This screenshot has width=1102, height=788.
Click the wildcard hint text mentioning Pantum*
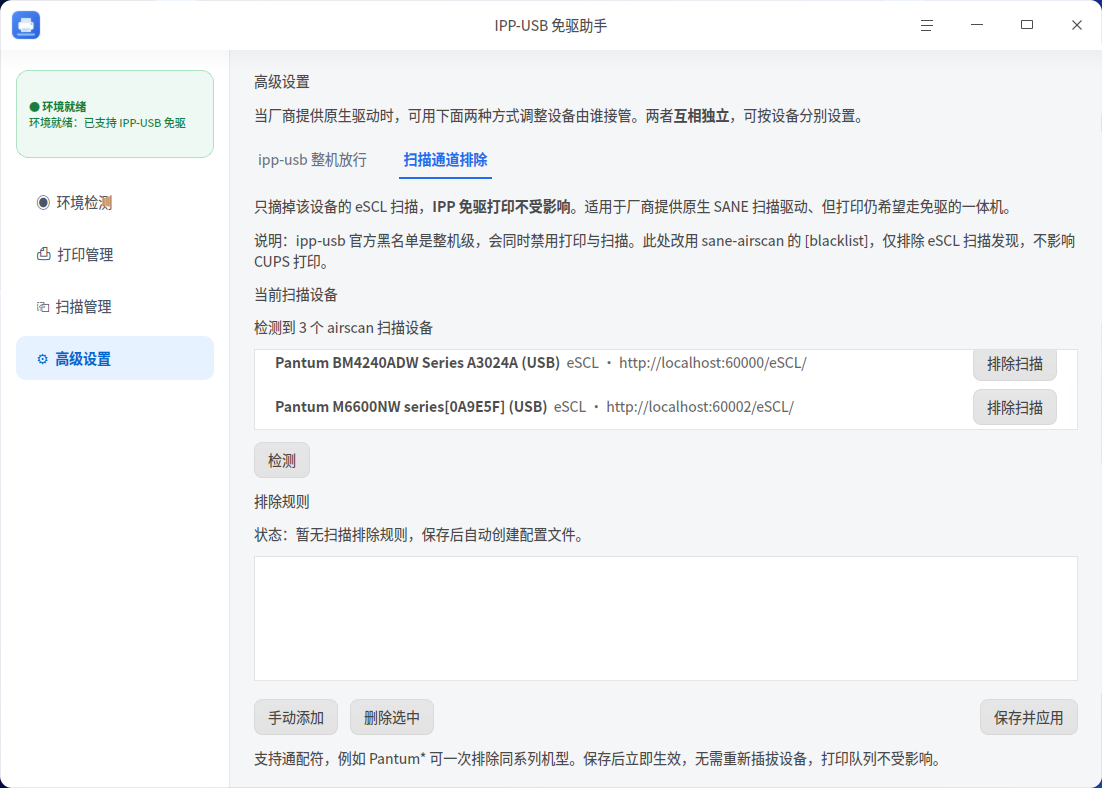pyautogui.click(x=598, y=758)
